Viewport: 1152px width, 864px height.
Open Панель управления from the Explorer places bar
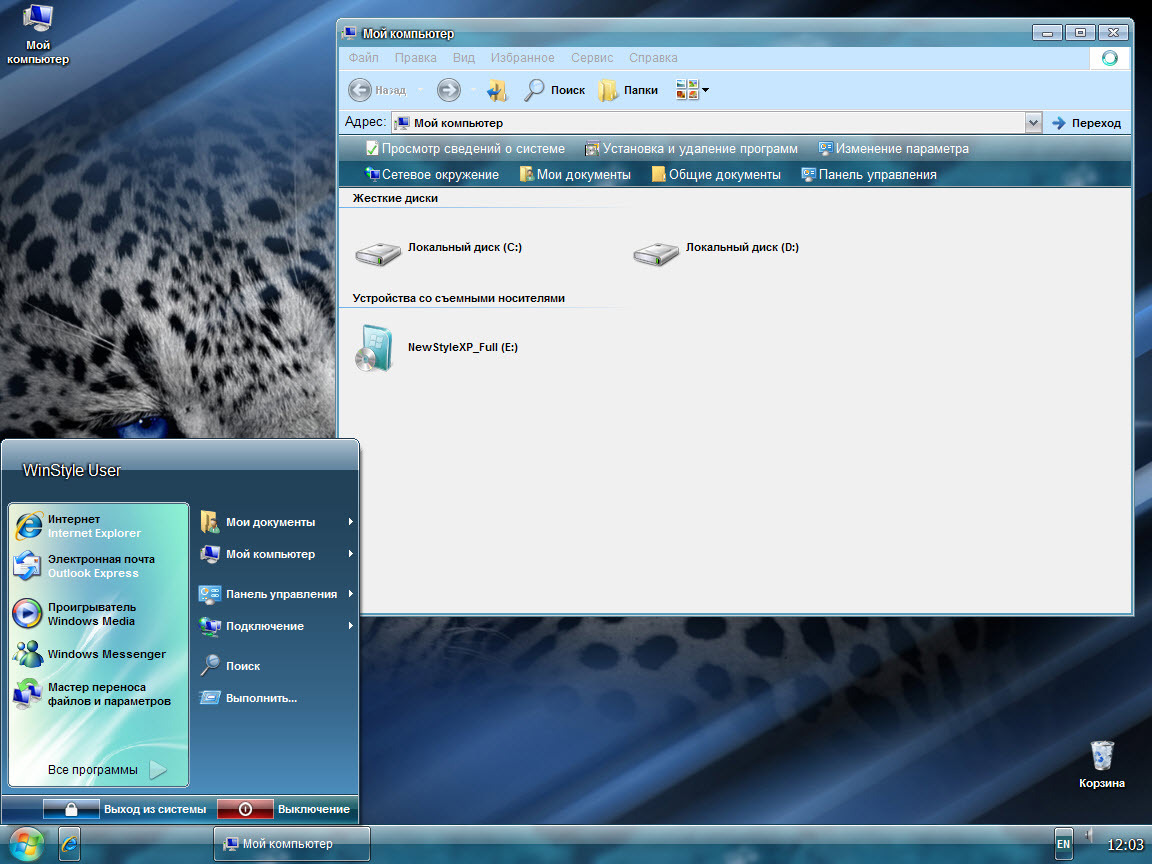click(869, 174)
